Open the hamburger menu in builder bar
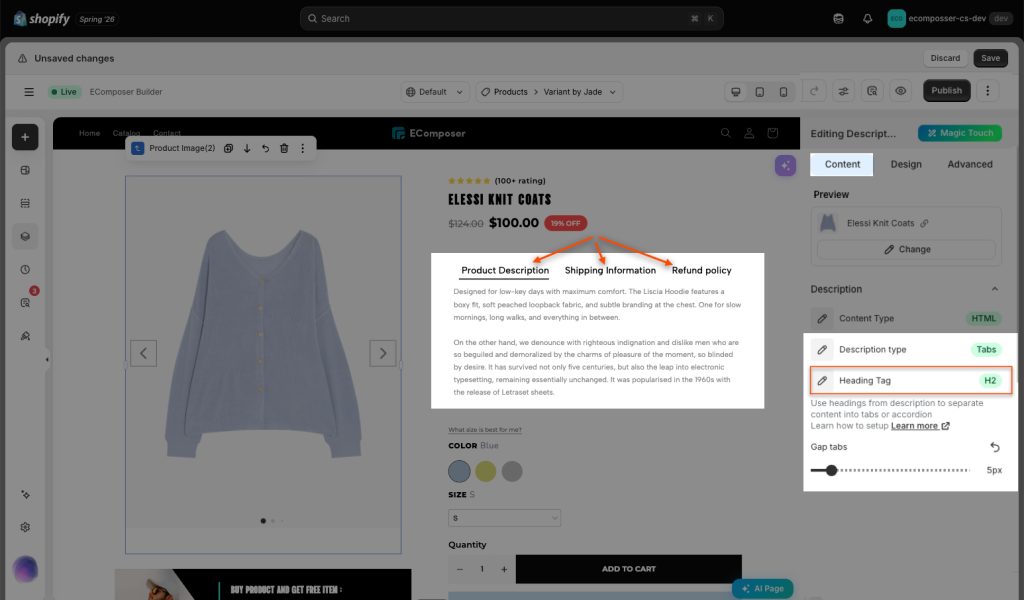The height and width of the screenshot is (600, 1024). pyautogui.click(x=29, y=92)
